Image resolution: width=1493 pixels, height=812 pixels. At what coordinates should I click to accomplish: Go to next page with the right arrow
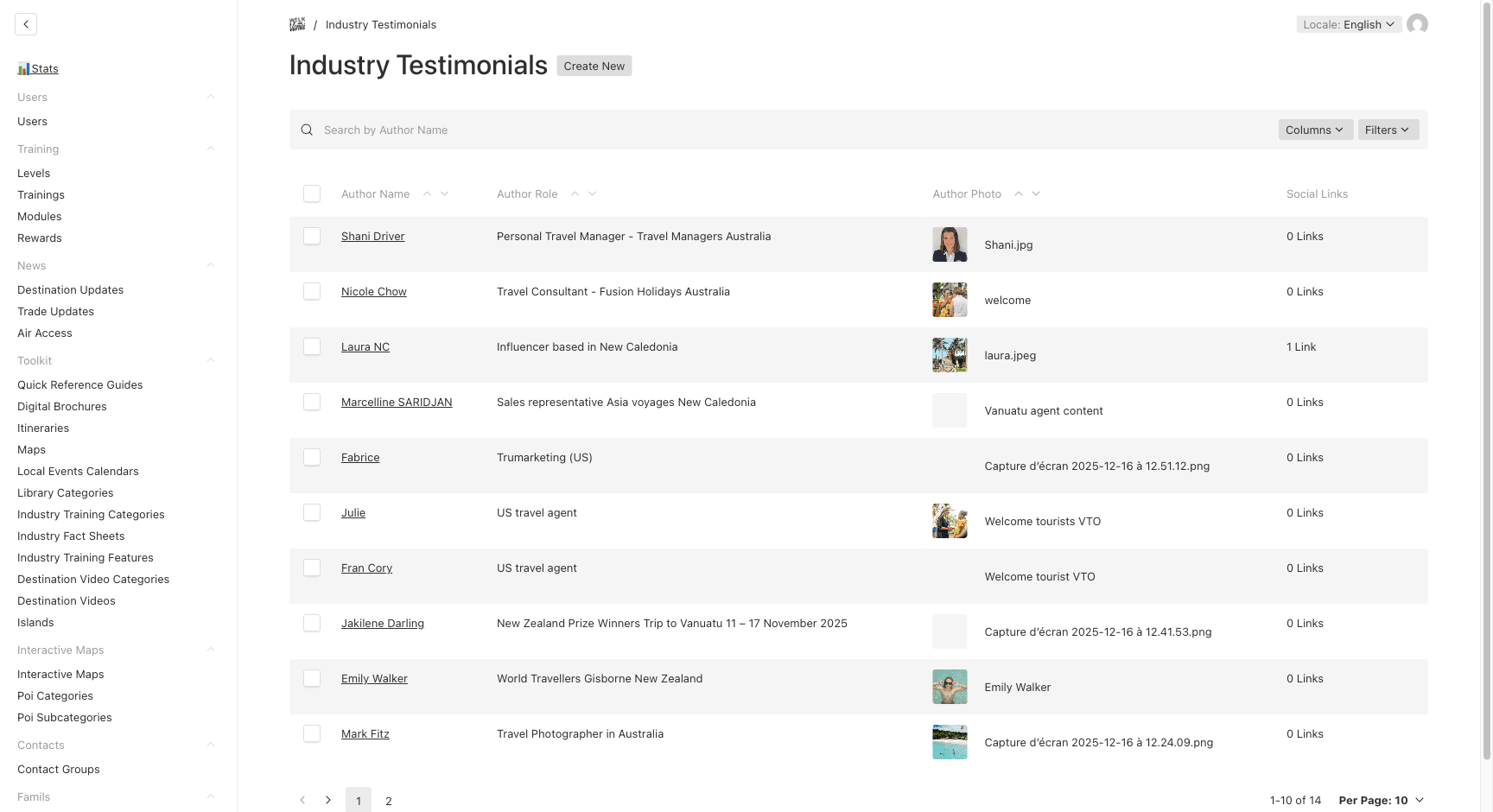(328, 800)
